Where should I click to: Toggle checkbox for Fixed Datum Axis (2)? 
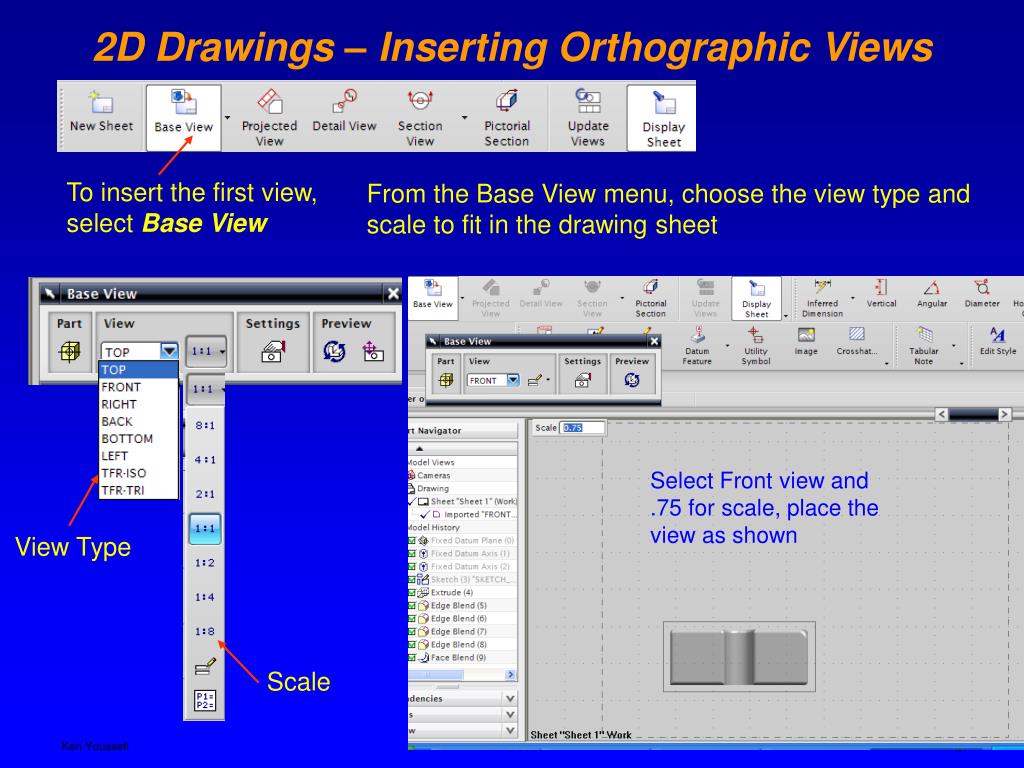pos(412,567)
